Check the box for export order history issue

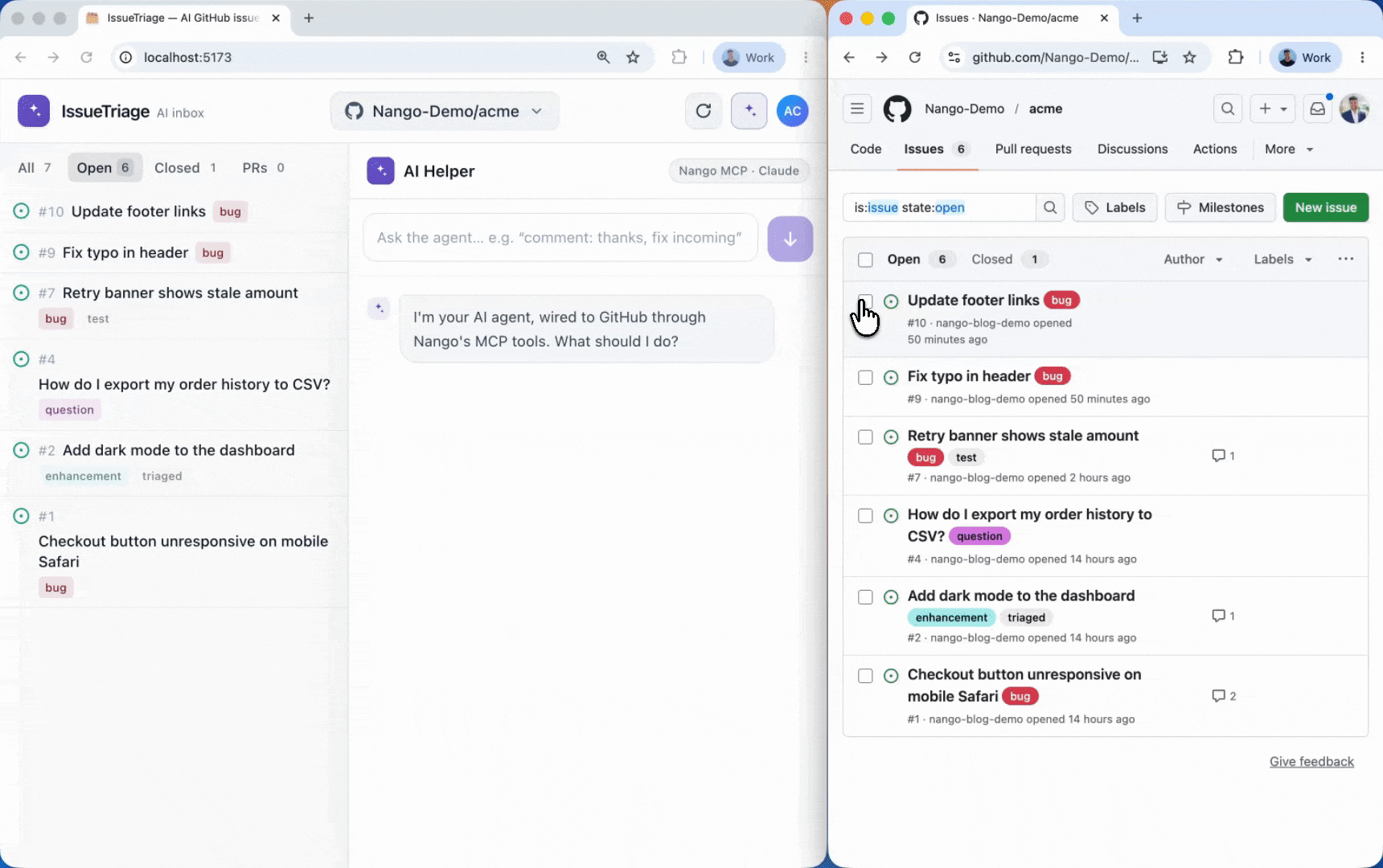point(865,515)
